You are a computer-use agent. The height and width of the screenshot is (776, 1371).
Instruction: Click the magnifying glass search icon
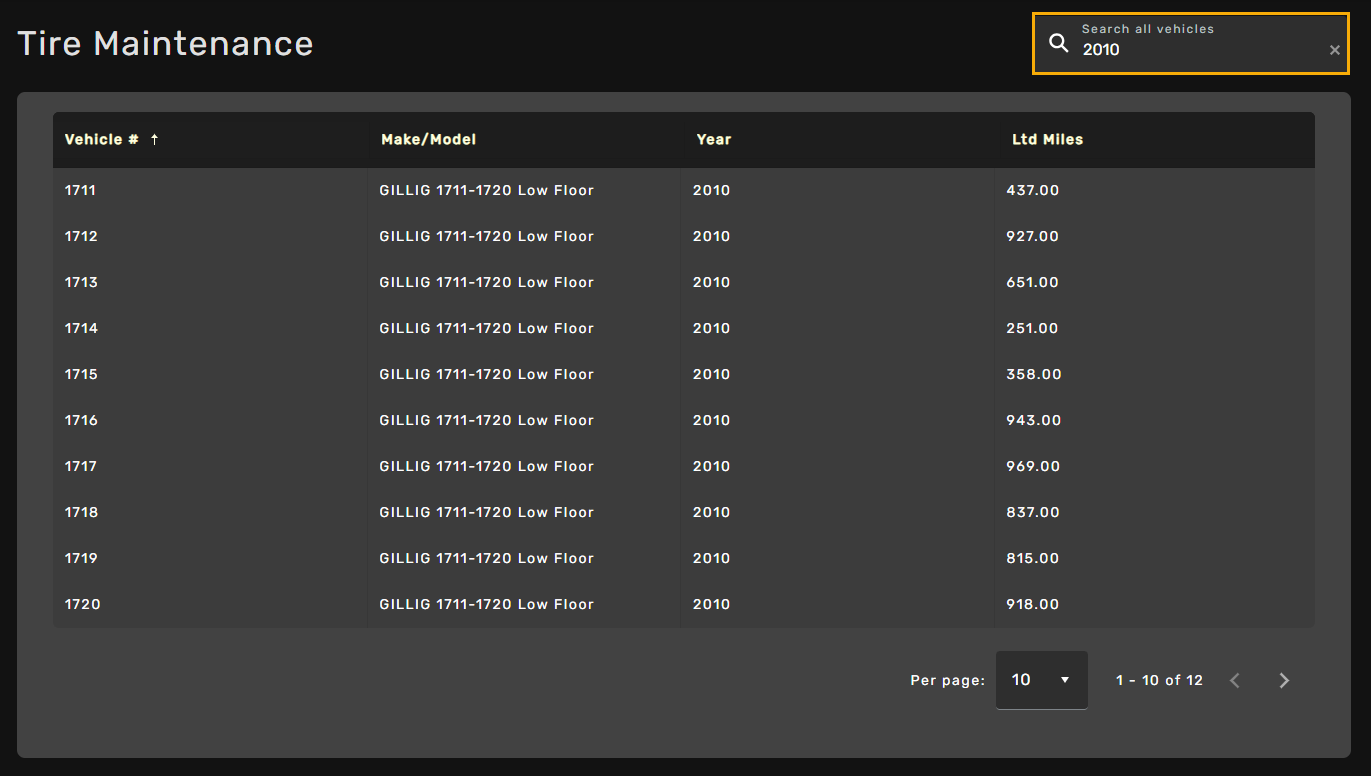[1058, 43]
